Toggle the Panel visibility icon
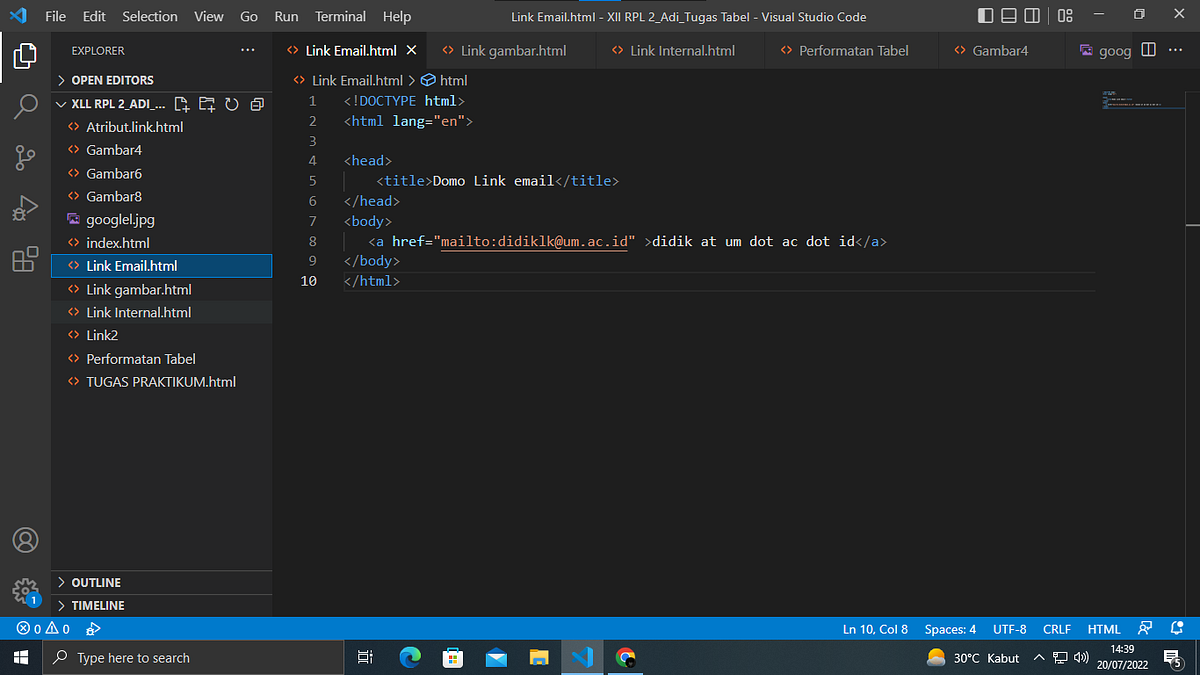This screenshot has height=675, width=1200. click(1010, 15)
